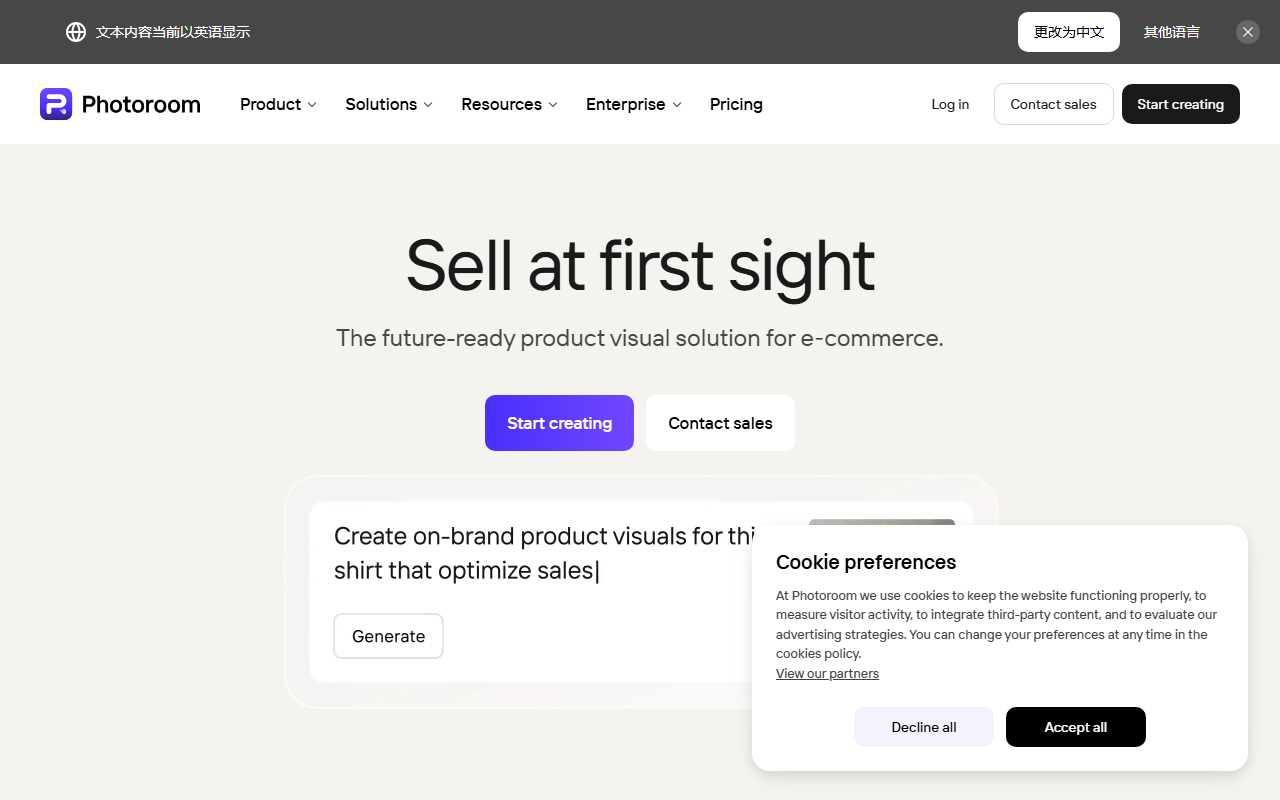The height and width of the screenshot is (800, 1280).
Task: Click the purple Start creating button
Action: [559, 423]
